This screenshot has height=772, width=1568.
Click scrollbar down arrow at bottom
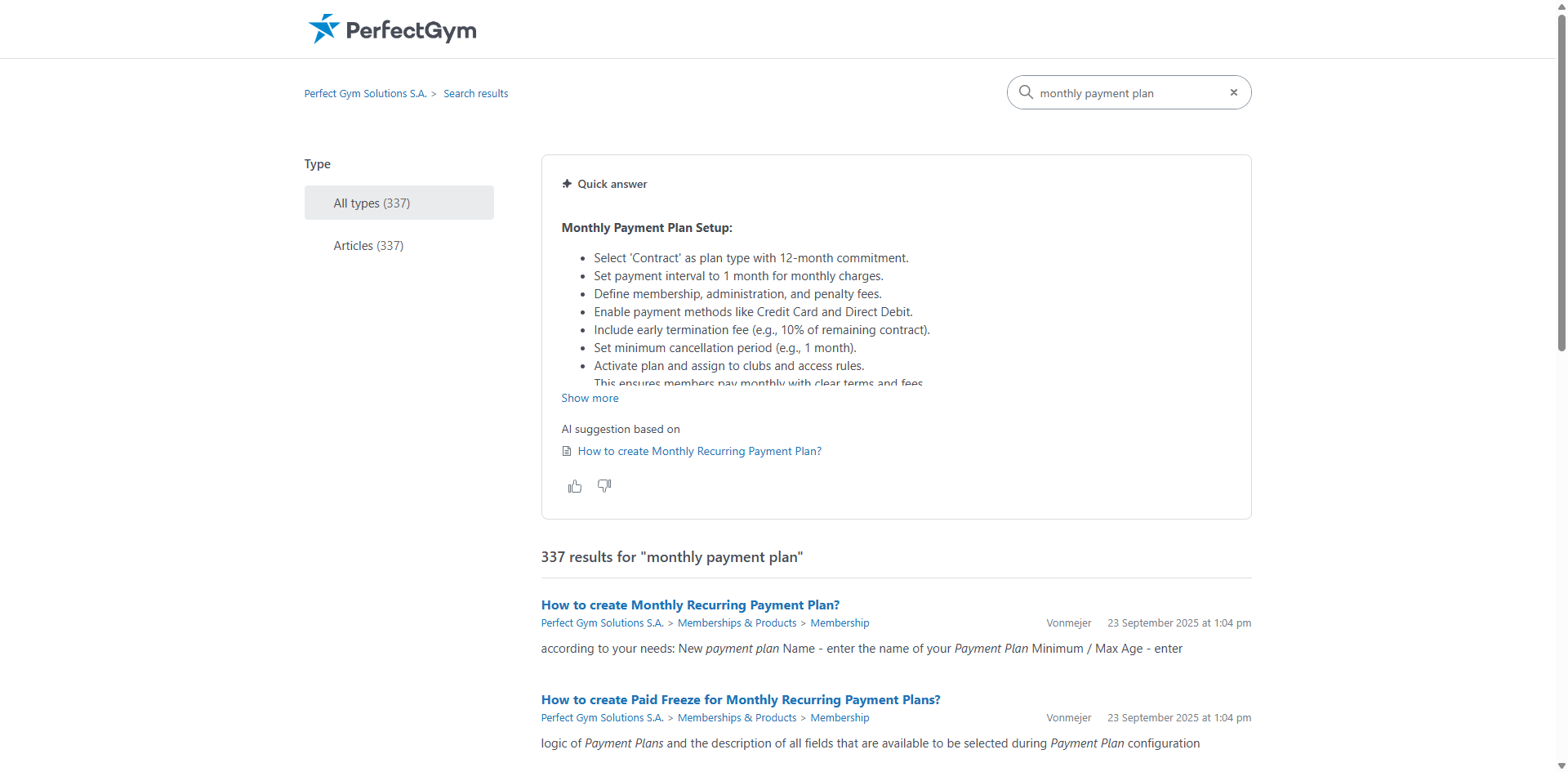coord(1561,765)
